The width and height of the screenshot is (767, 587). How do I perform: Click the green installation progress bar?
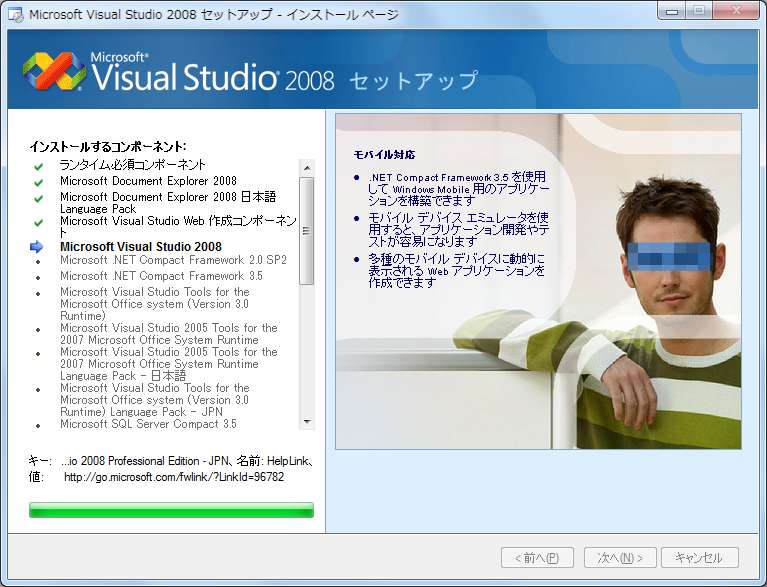pyautogui.click(x=171, y=510)
